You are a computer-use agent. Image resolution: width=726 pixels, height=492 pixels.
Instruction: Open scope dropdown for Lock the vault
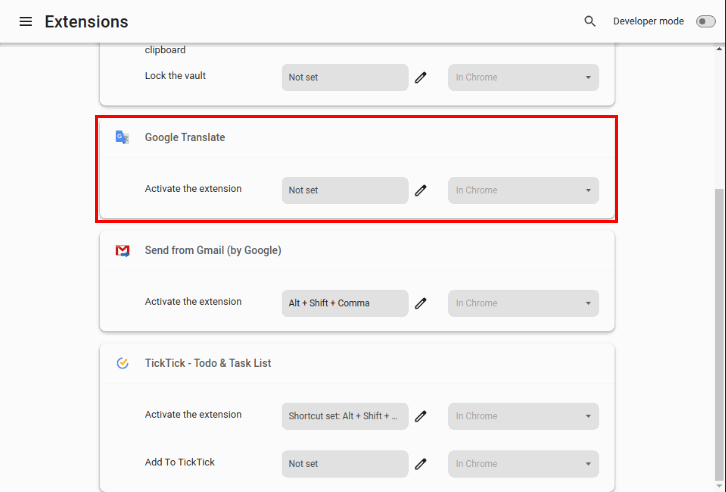523,77
